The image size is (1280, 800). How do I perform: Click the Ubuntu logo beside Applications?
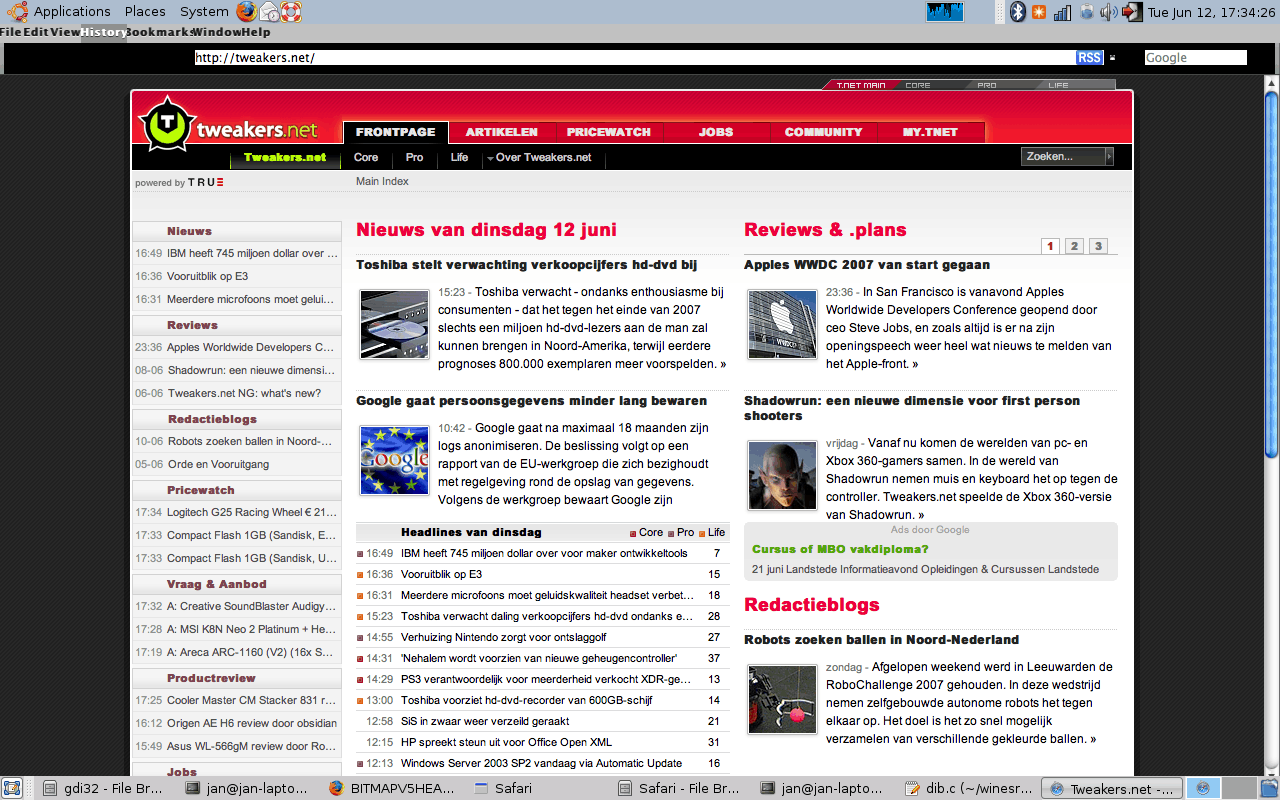(x=17, y=12)
